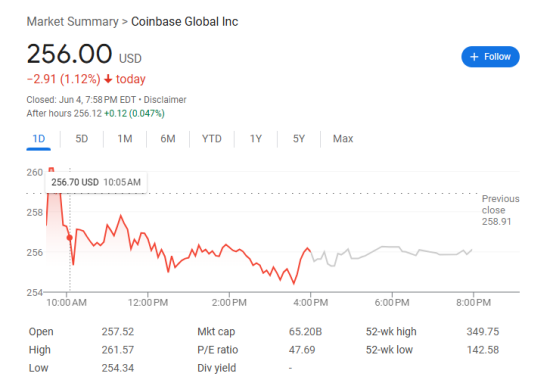Click the red dot at 10:05 AM point
This screenshot has height=390, width=554.
click(70, 238)
